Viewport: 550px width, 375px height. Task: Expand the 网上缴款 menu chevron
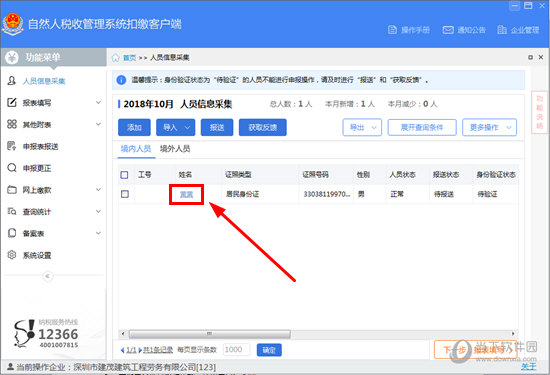coord(99,190)
